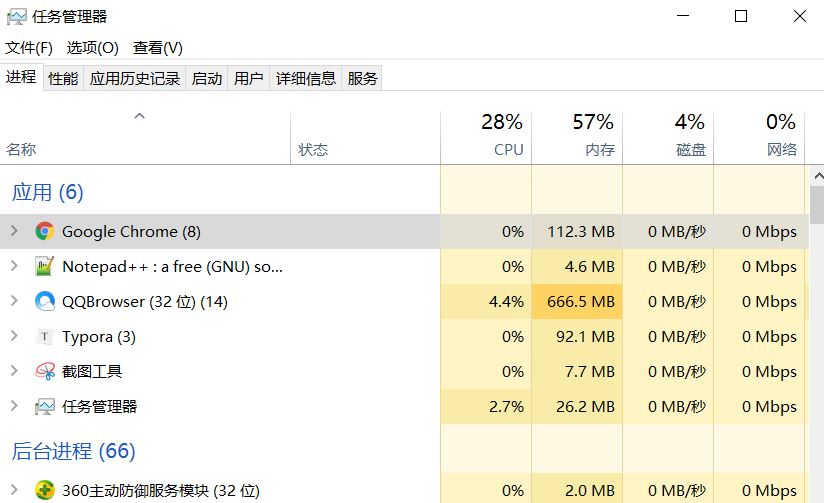Select the QQBrowser icon in the list
This screenshot has width=824, height=503.
pyautogui.click(x=45, y=301)
